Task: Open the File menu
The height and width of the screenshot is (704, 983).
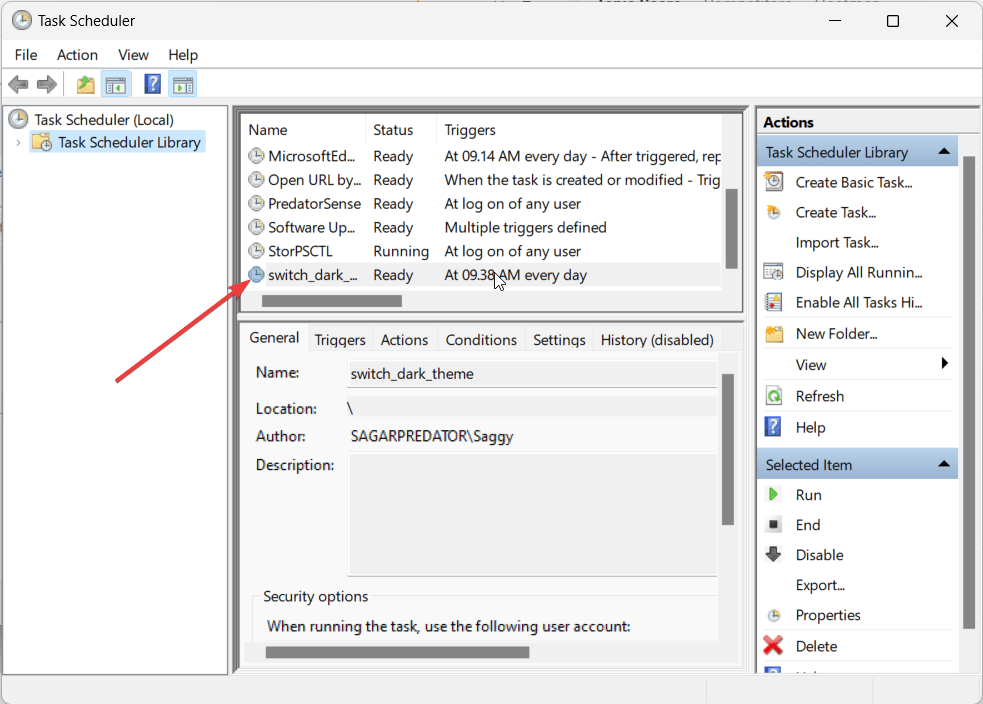Action: pyautogui.click(x=26, y=55)
